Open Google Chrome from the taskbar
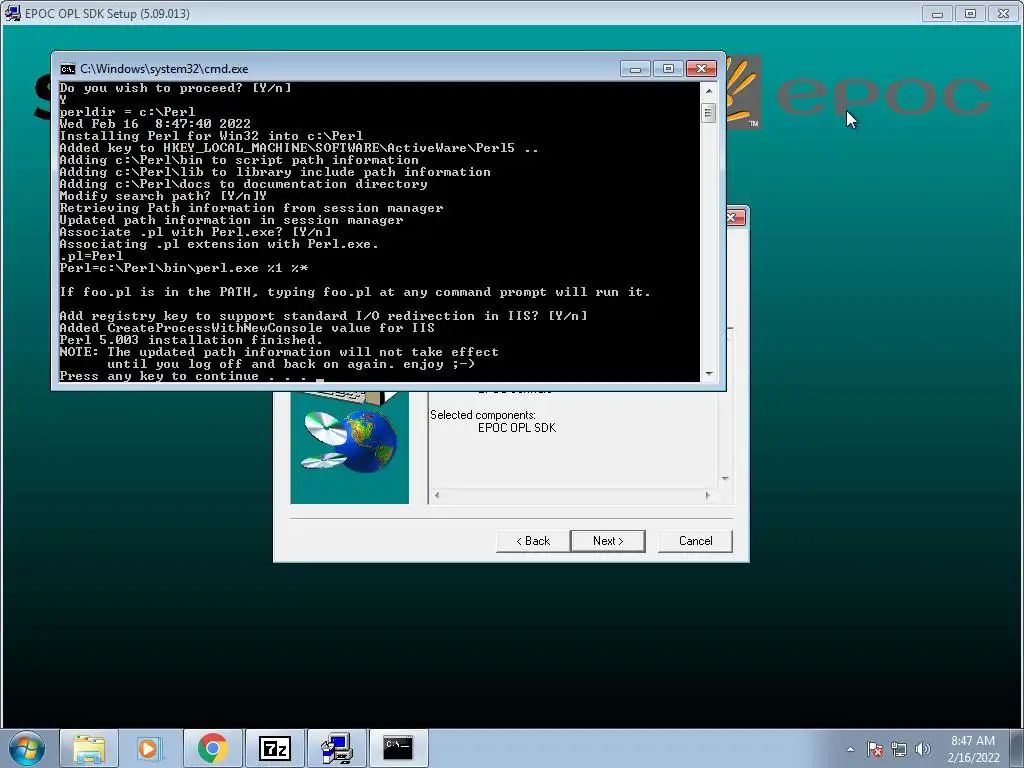The height and width of the screenshot is (768, 1024). coord(212,748)
